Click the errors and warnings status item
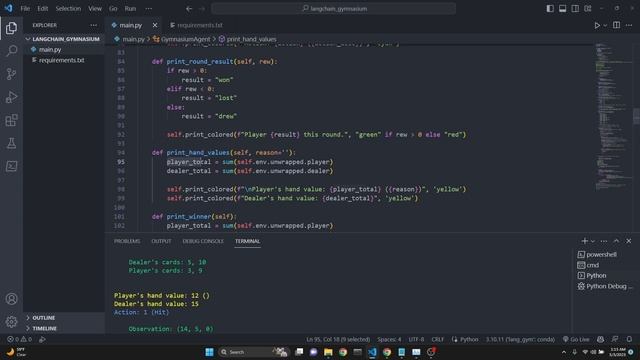This screenshot has height=360, width=640. click(x=19, y=339)
